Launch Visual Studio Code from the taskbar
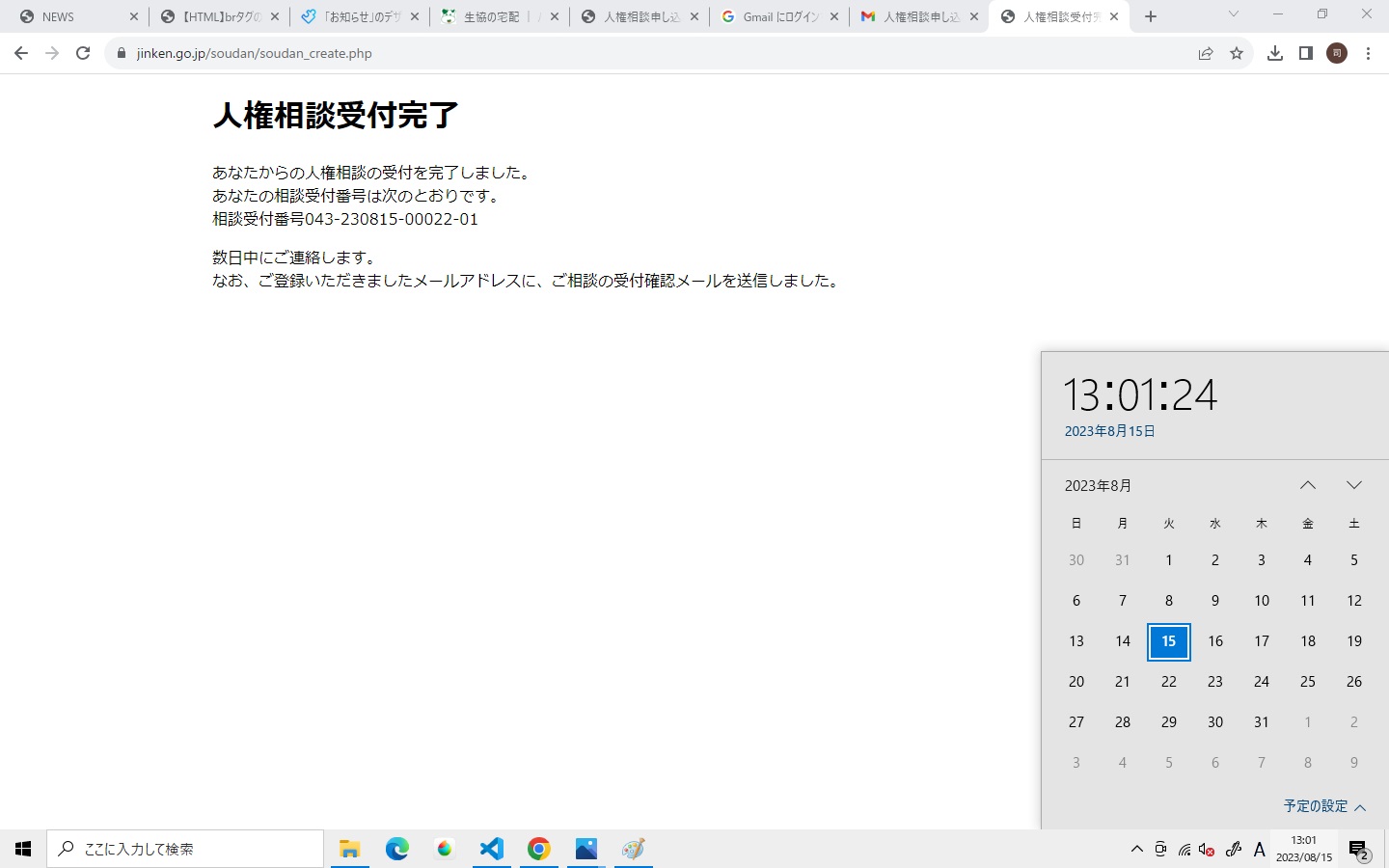 click(x=492, y=849)
